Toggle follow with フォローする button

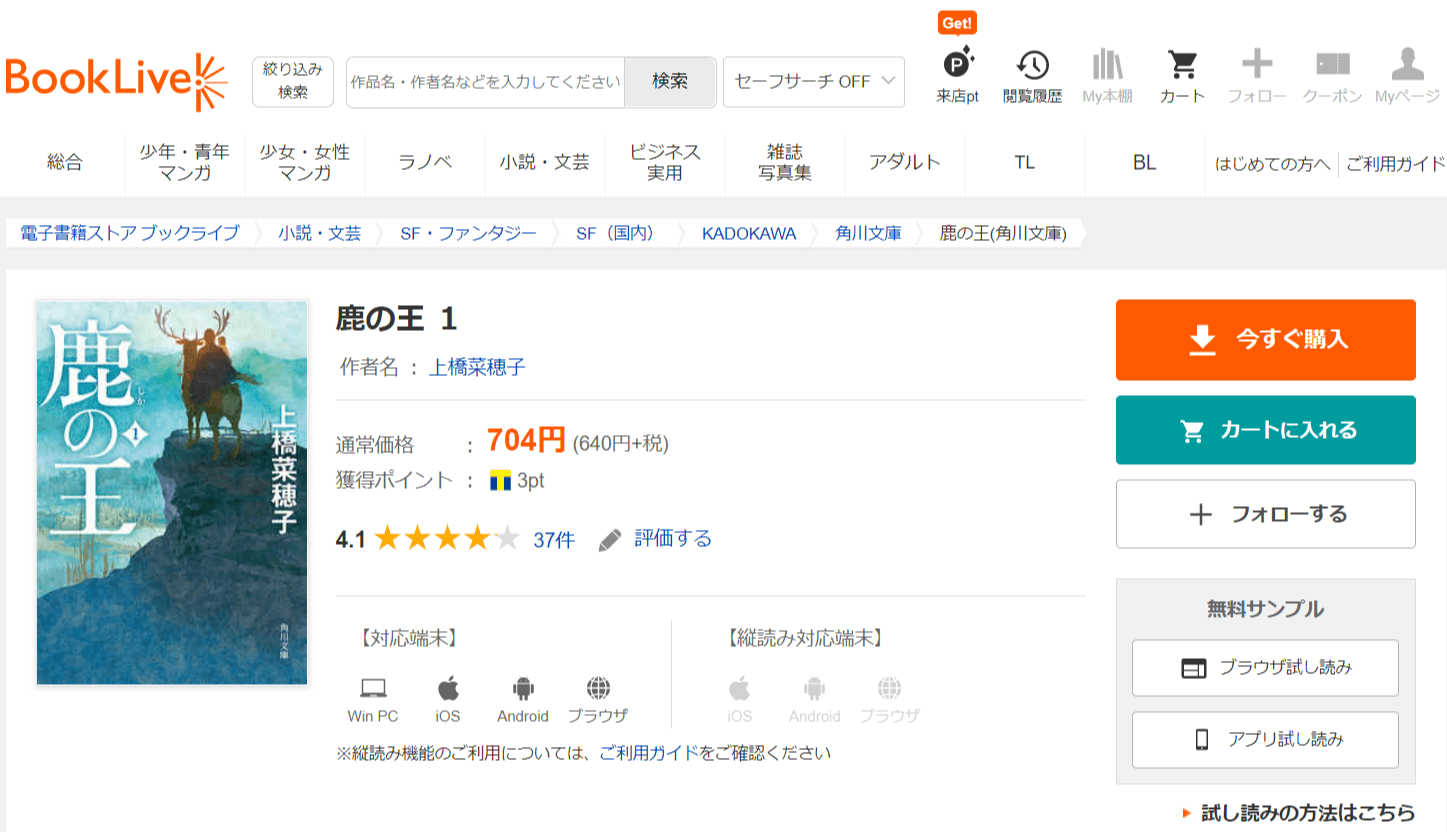tap(1265, 514)
